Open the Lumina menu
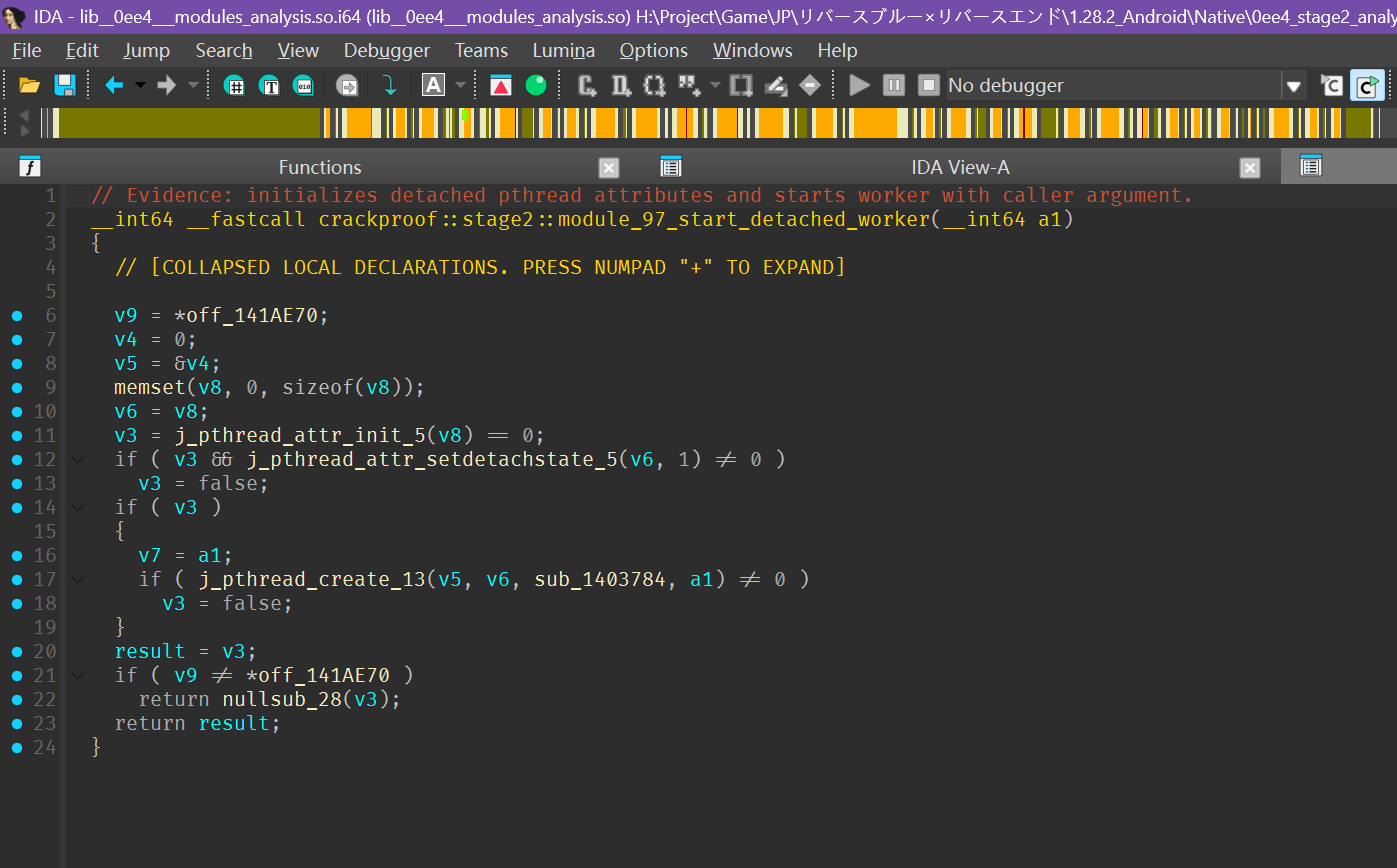 pyautogui.click(x=564, y=50)
